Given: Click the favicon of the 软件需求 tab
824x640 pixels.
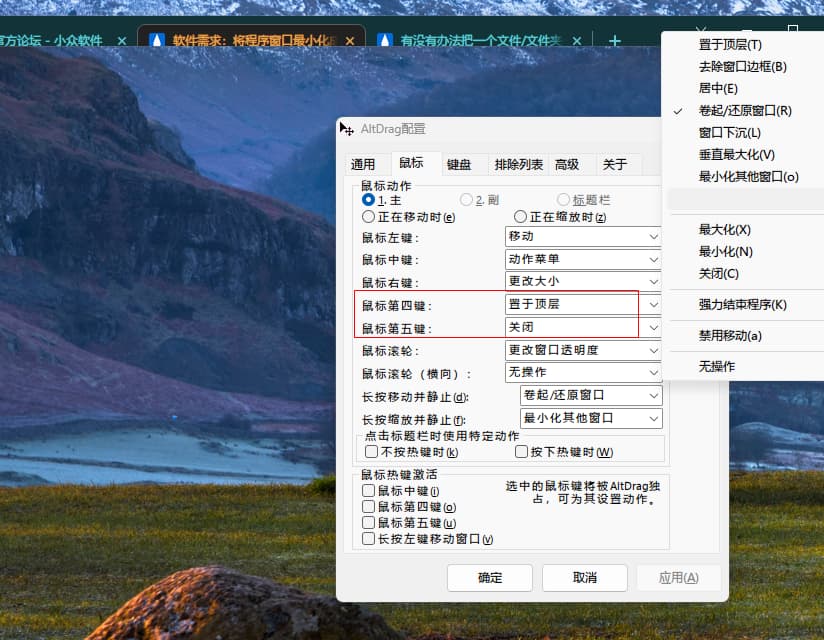Looking at the screenshot, I should click(x=156, y=42).
